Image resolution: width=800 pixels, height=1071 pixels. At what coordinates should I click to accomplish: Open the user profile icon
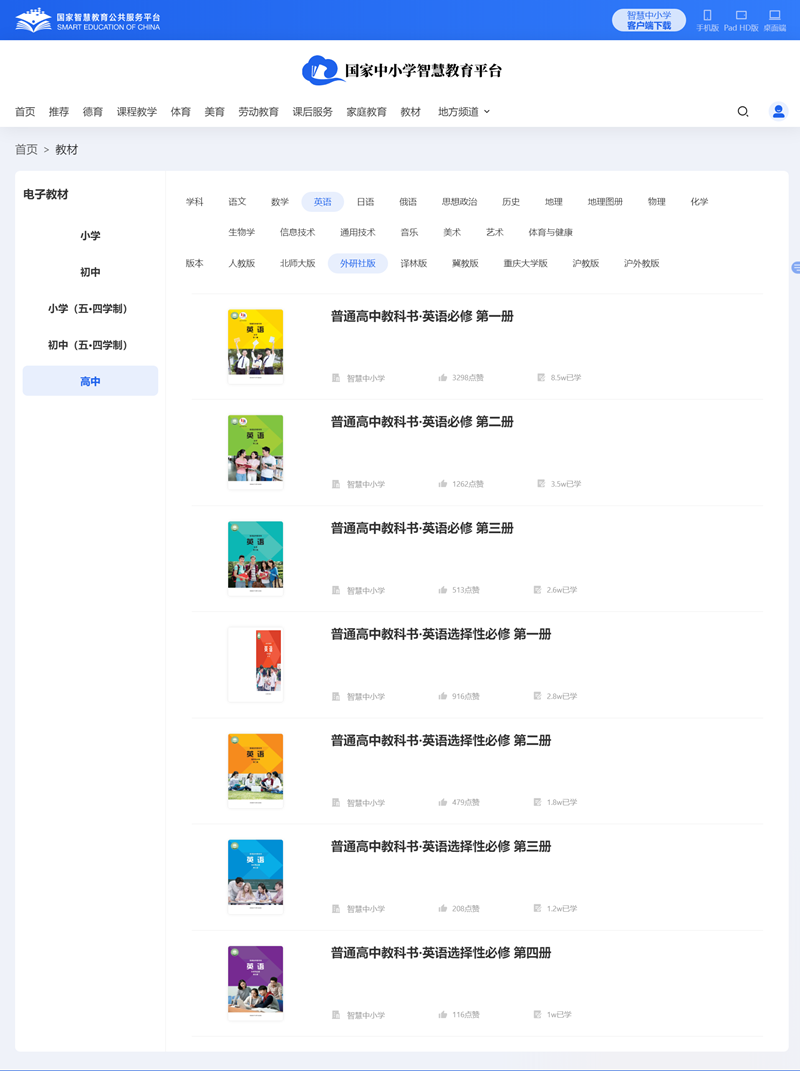tap(778, 111)
